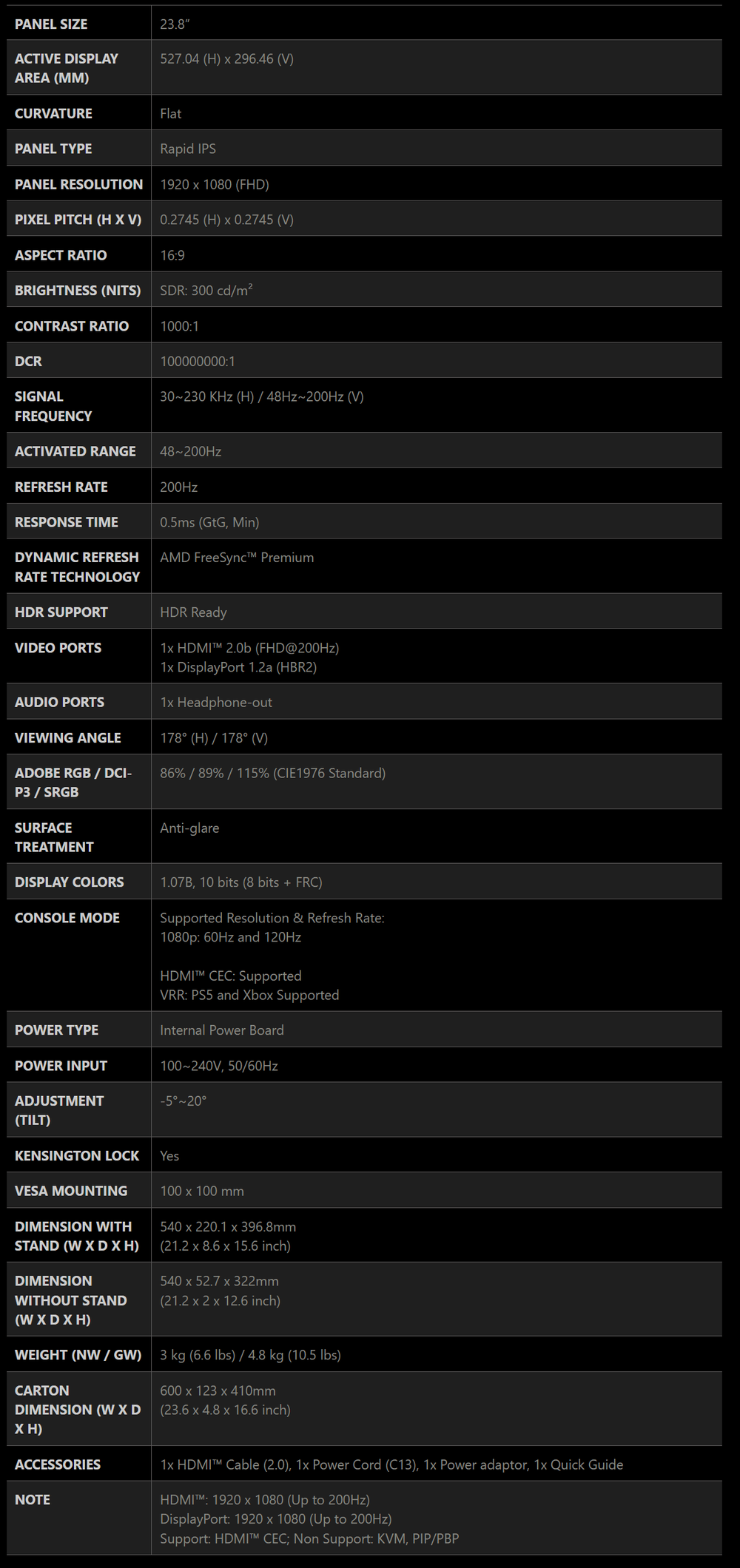Click the 1920 x 1080 (FHD) value
Screen dimensions: 740x1568
[x=214, y=184]
